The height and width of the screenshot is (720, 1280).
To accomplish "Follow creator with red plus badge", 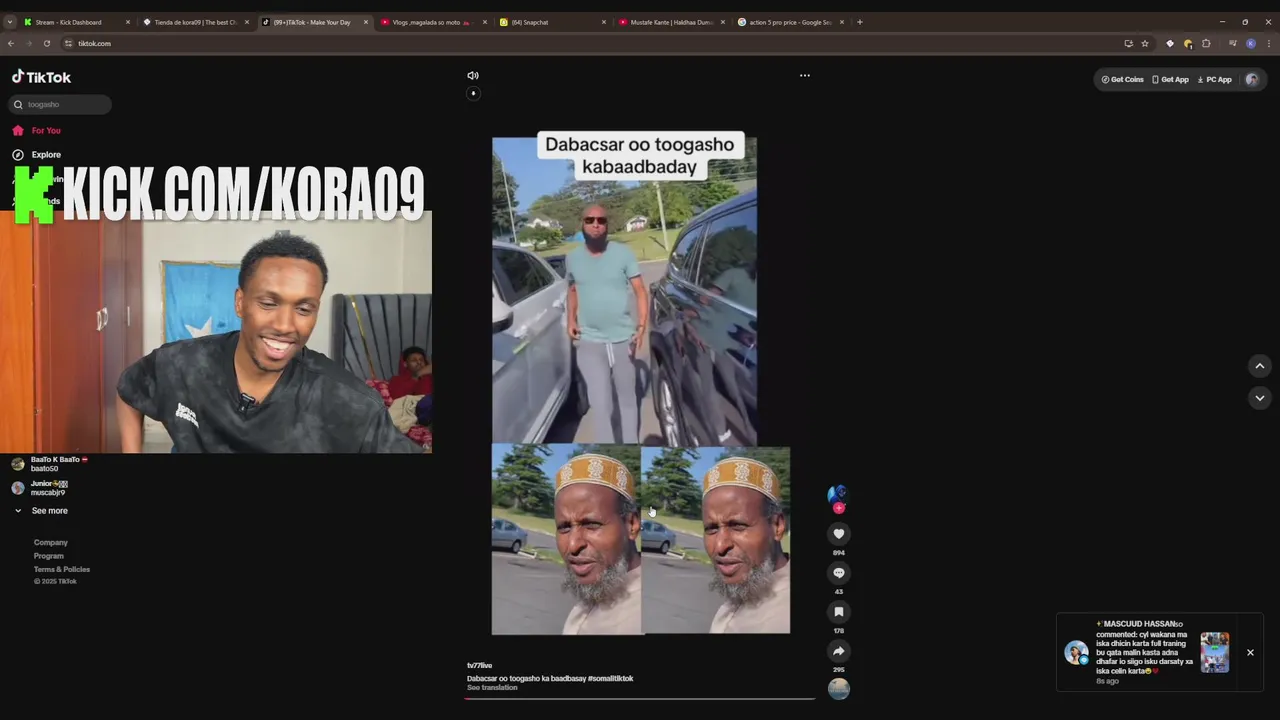I will [x=839, y=508].
